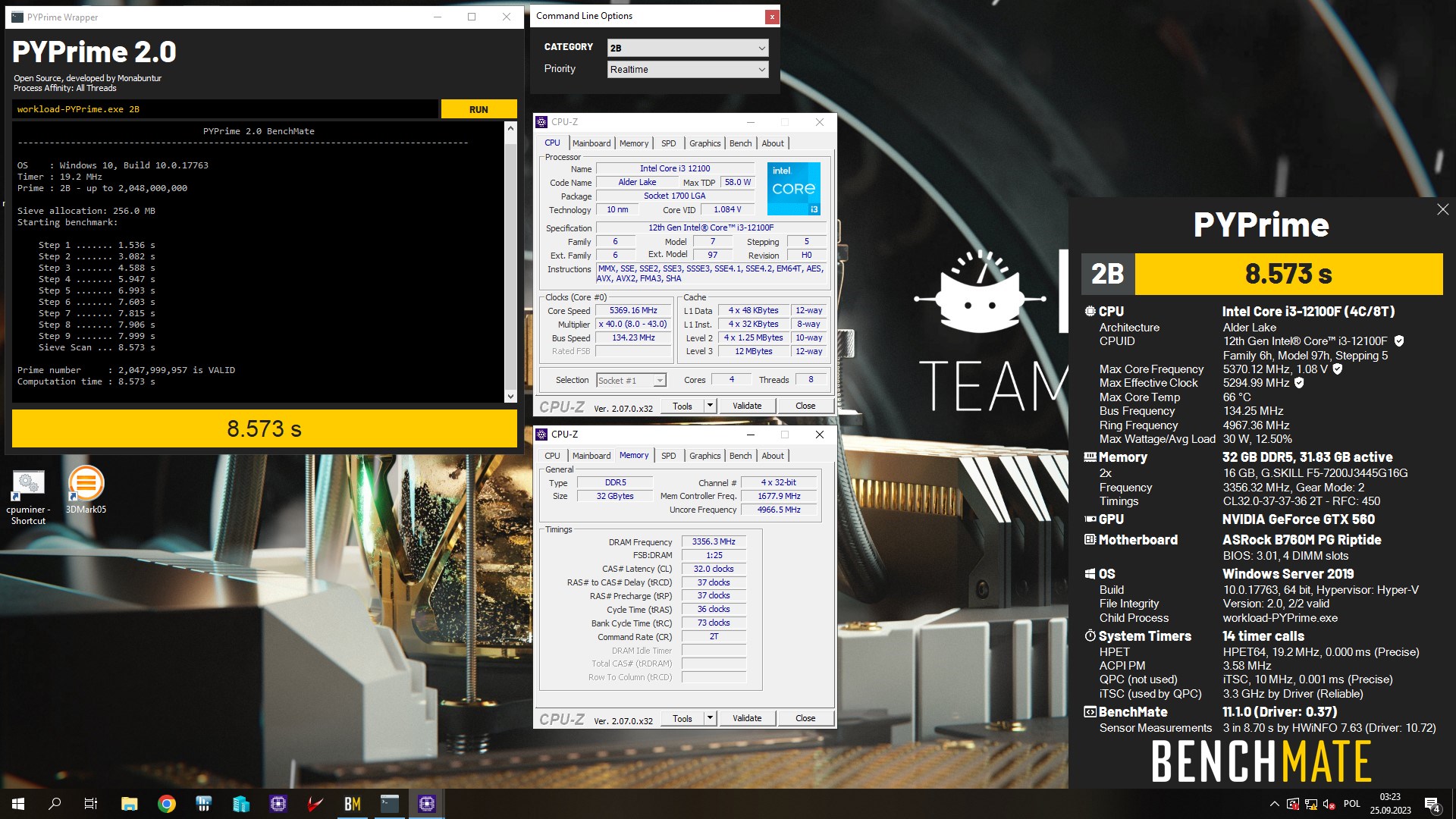1456x819 pixels.
Task: Switch to the active CPU-Z taskbar icon
Action: click(427, 804)
